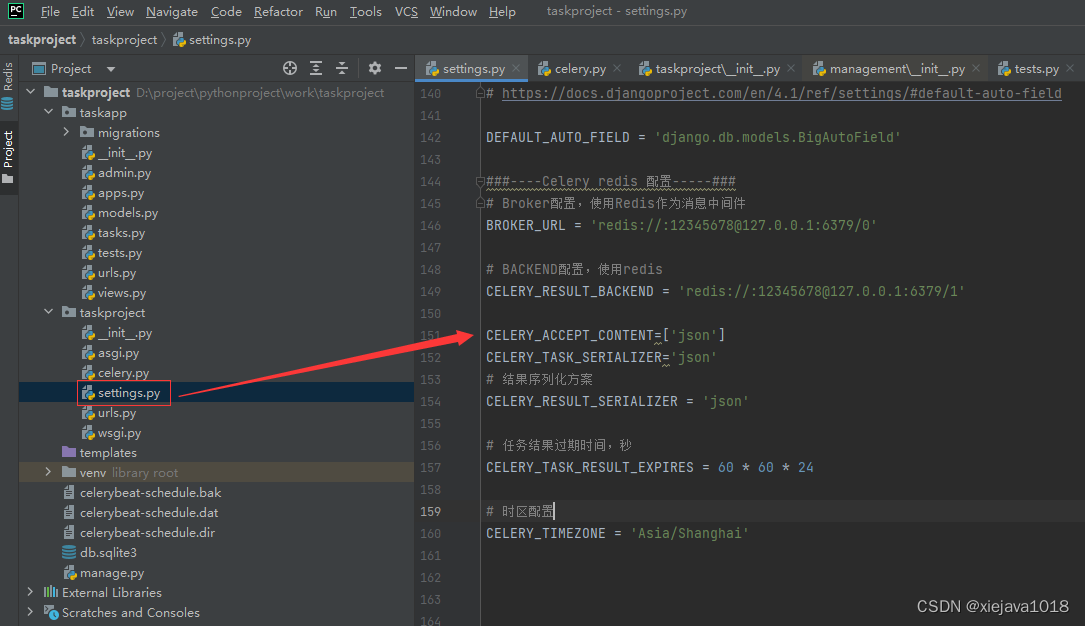
Task: Expand the venv library root
Action: (47, 472)
